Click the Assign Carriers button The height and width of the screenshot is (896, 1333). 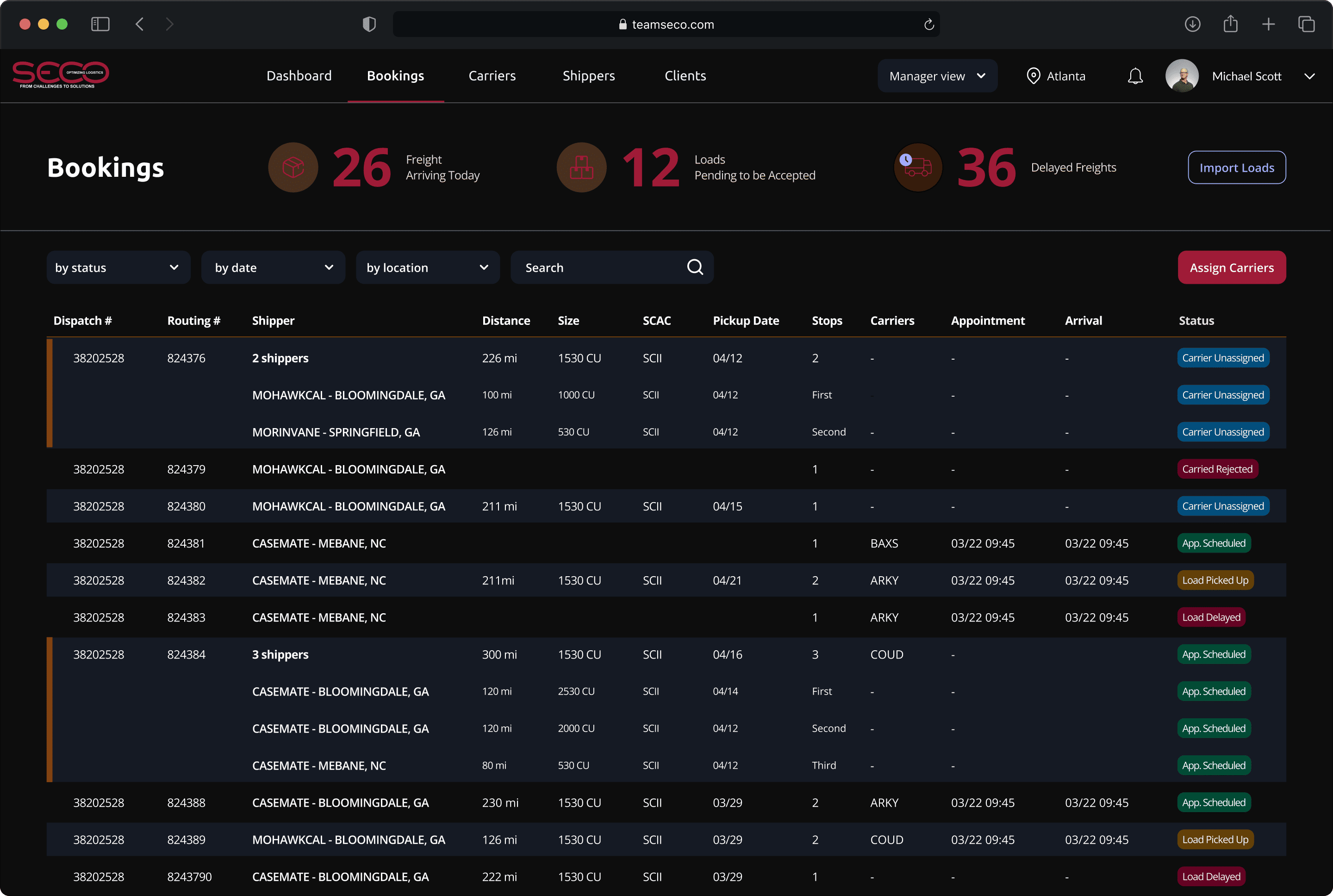1231,268
